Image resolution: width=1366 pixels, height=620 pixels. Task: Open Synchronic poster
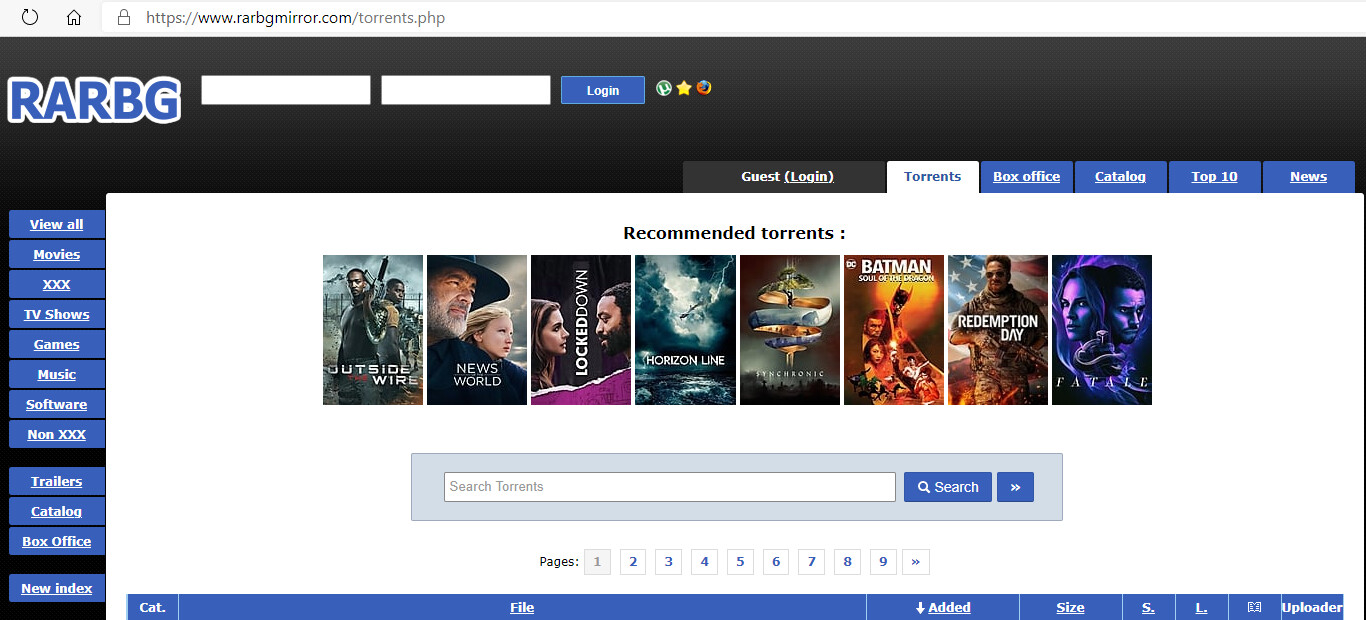pos(790,330)
